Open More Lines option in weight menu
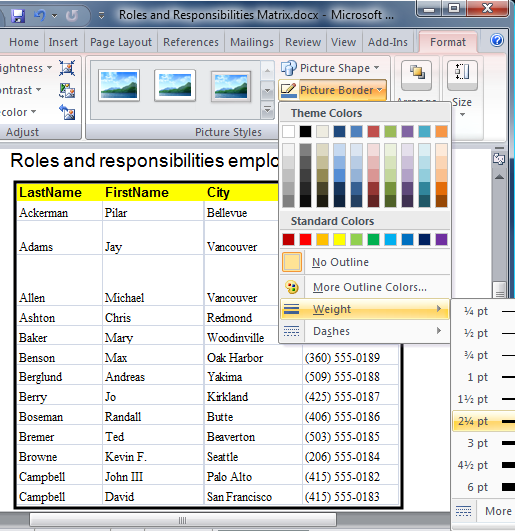 (x=484, y=511)
